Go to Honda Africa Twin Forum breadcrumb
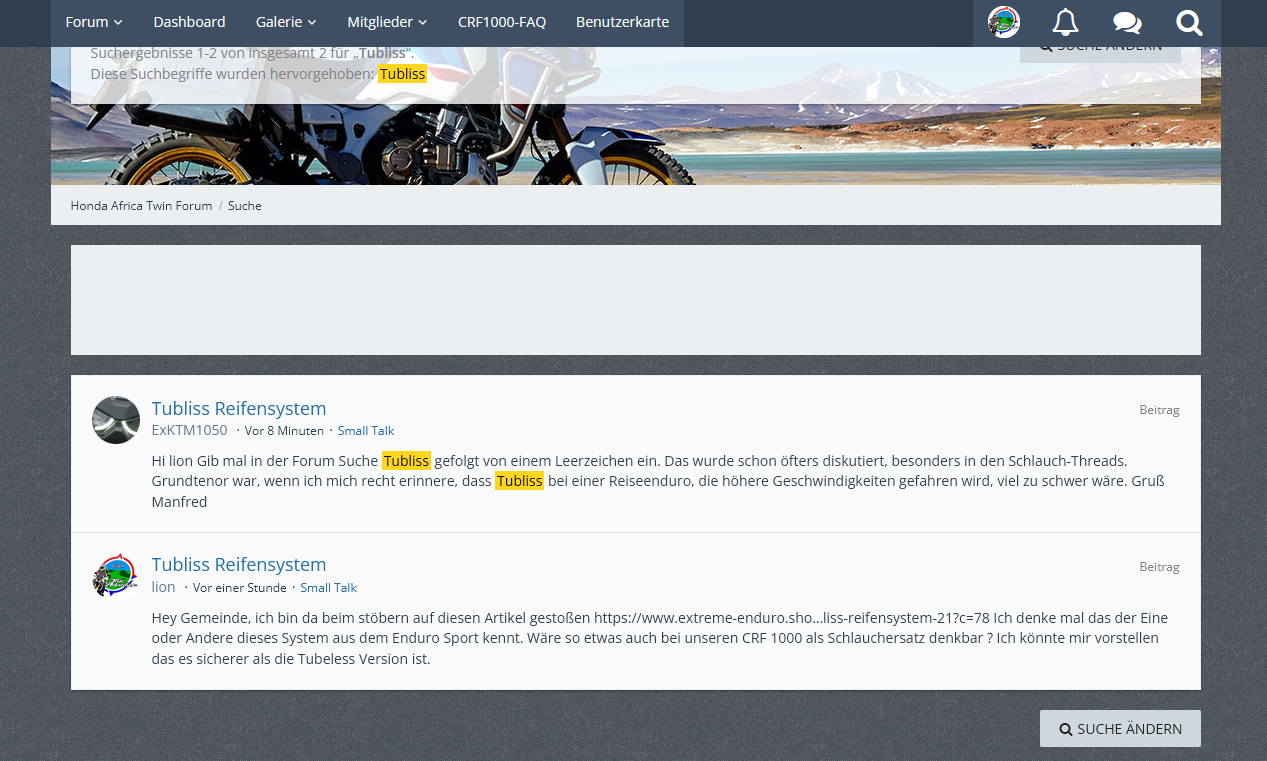 coord(141,205)
